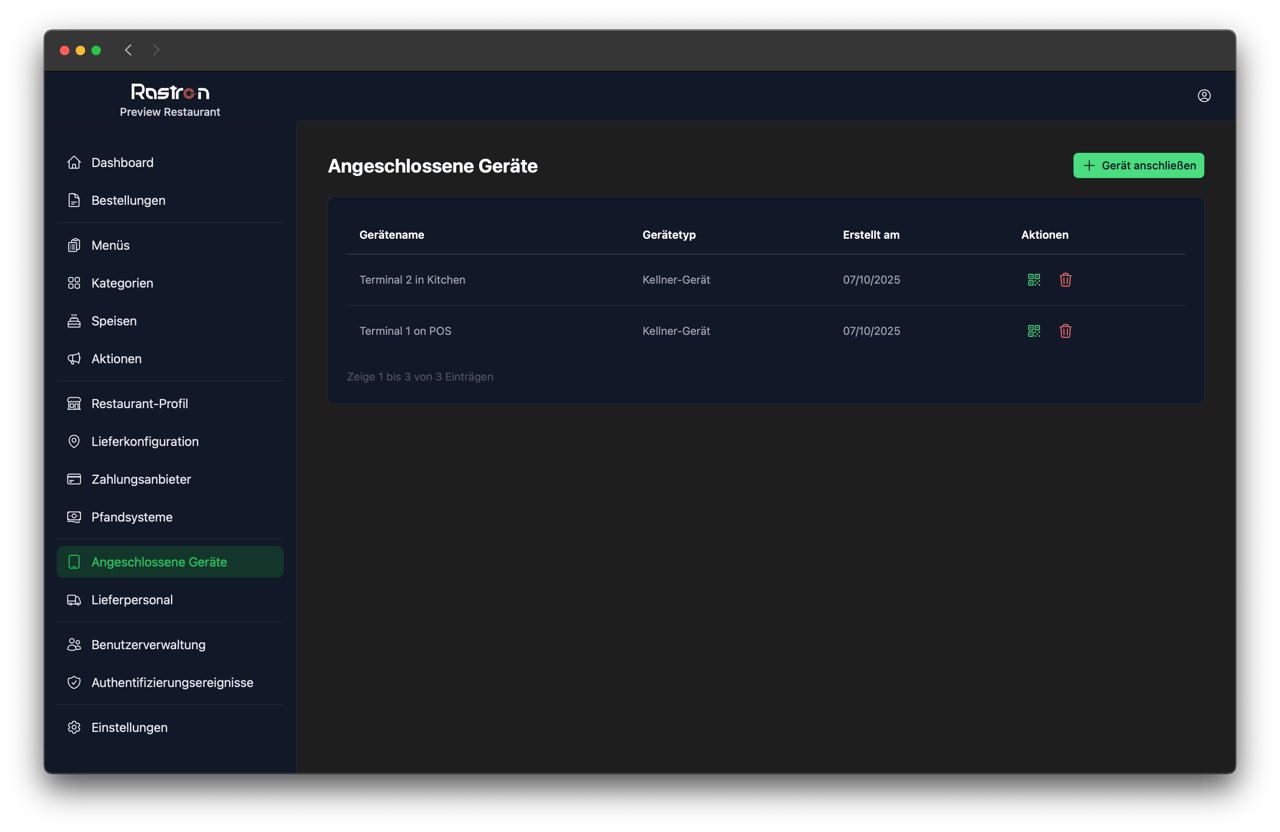The image size is (1280, 832).
Task: Open the Speisen page
Action: [x=114, y=322]
